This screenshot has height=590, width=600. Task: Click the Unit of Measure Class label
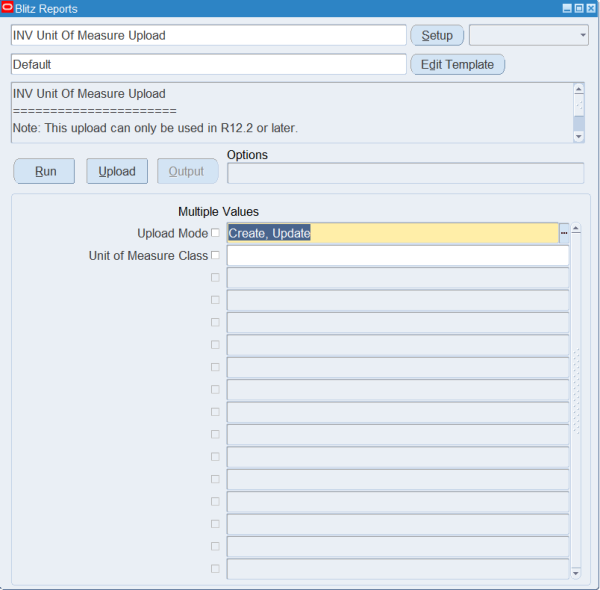click(x=148, y=255)
